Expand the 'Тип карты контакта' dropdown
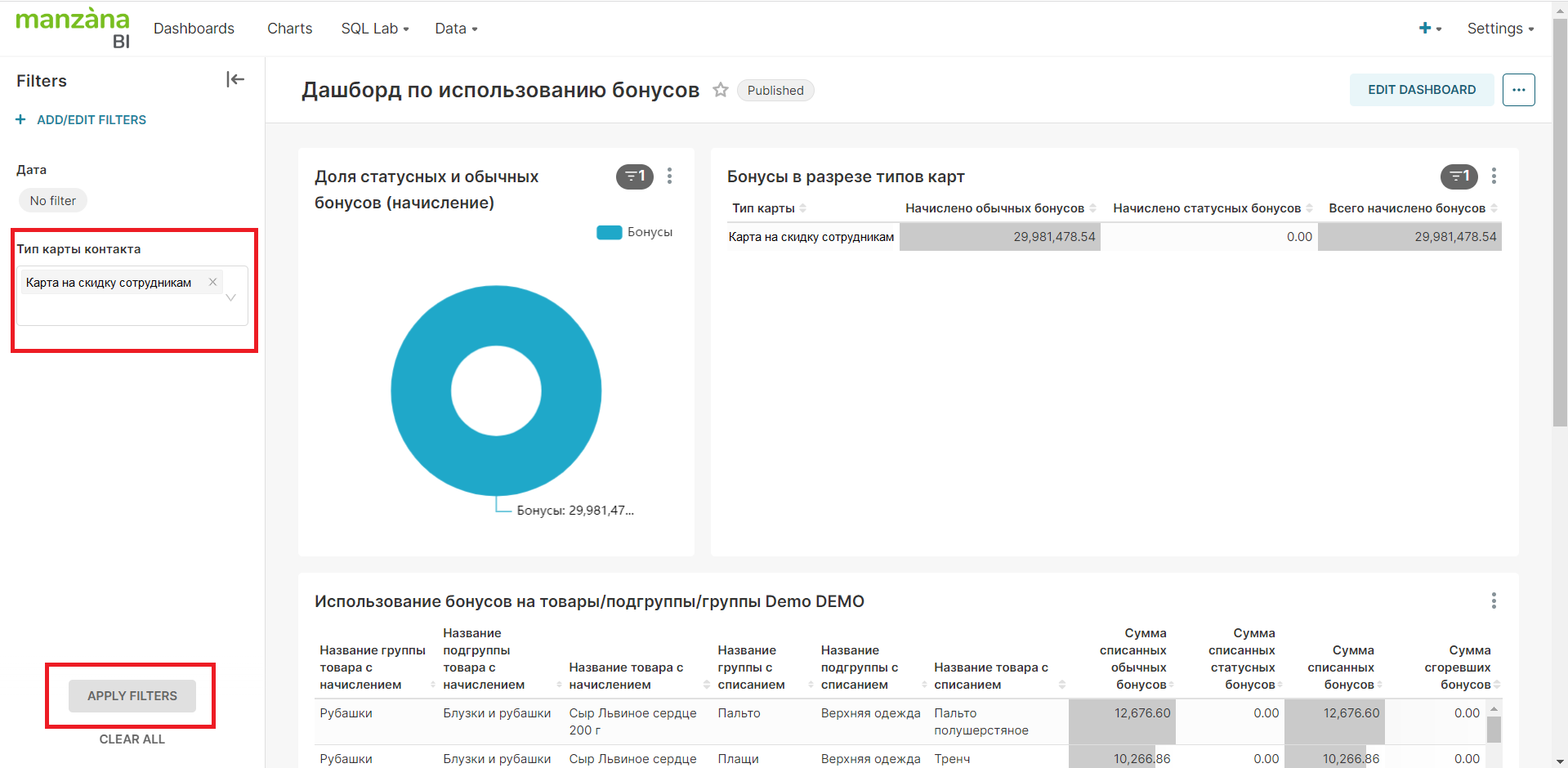Image resolution: width=1568 pixels, height=768 pixels. [x=231, y=297]
